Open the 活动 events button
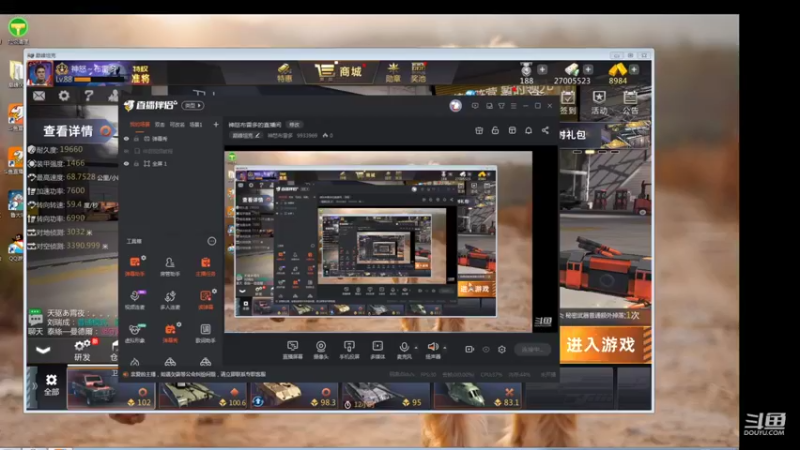800x450 pixels. (x=599, y=103)
